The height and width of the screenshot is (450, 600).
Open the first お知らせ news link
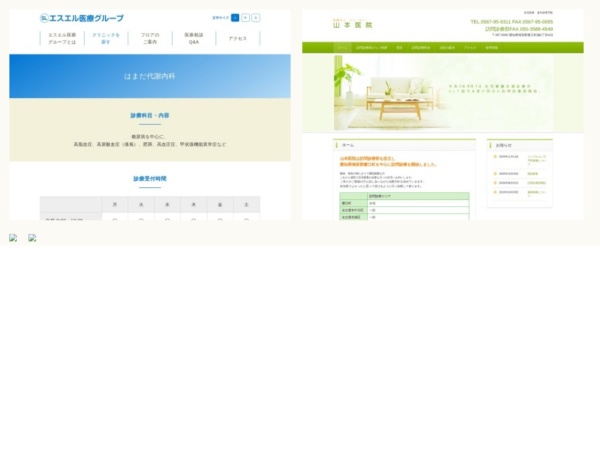point(537,160)
